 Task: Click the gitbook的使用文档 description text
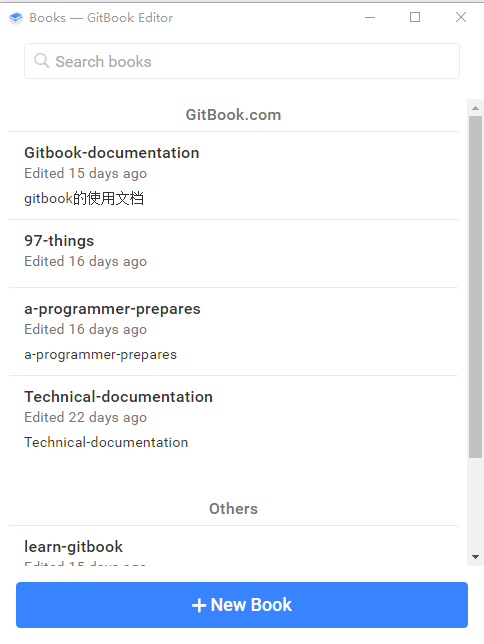point(84,199)
